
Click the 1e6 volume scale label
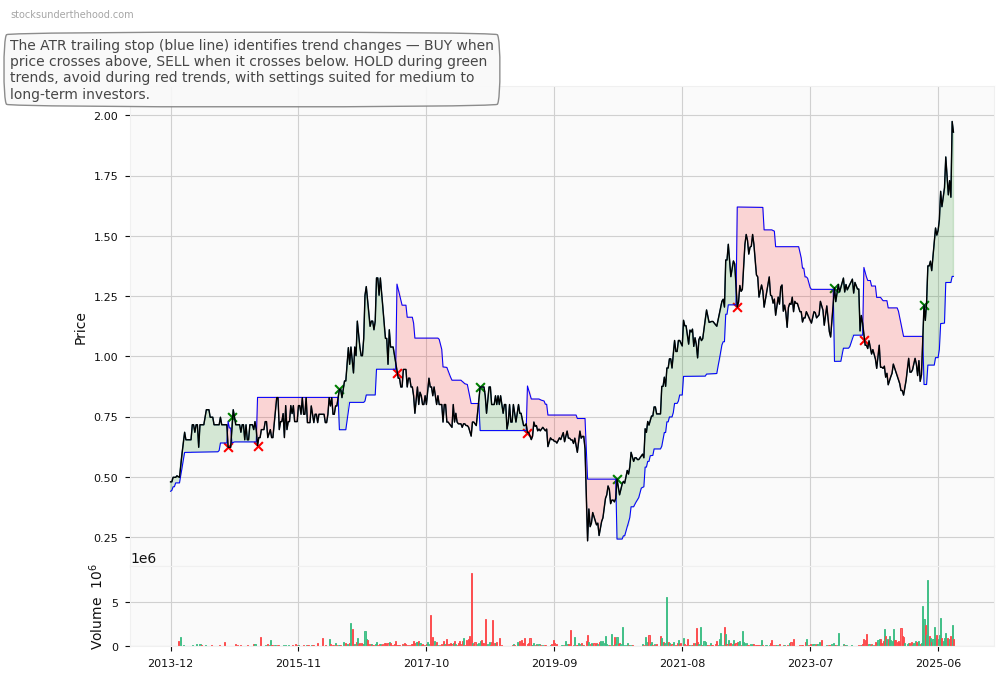(x=143, y=558)
